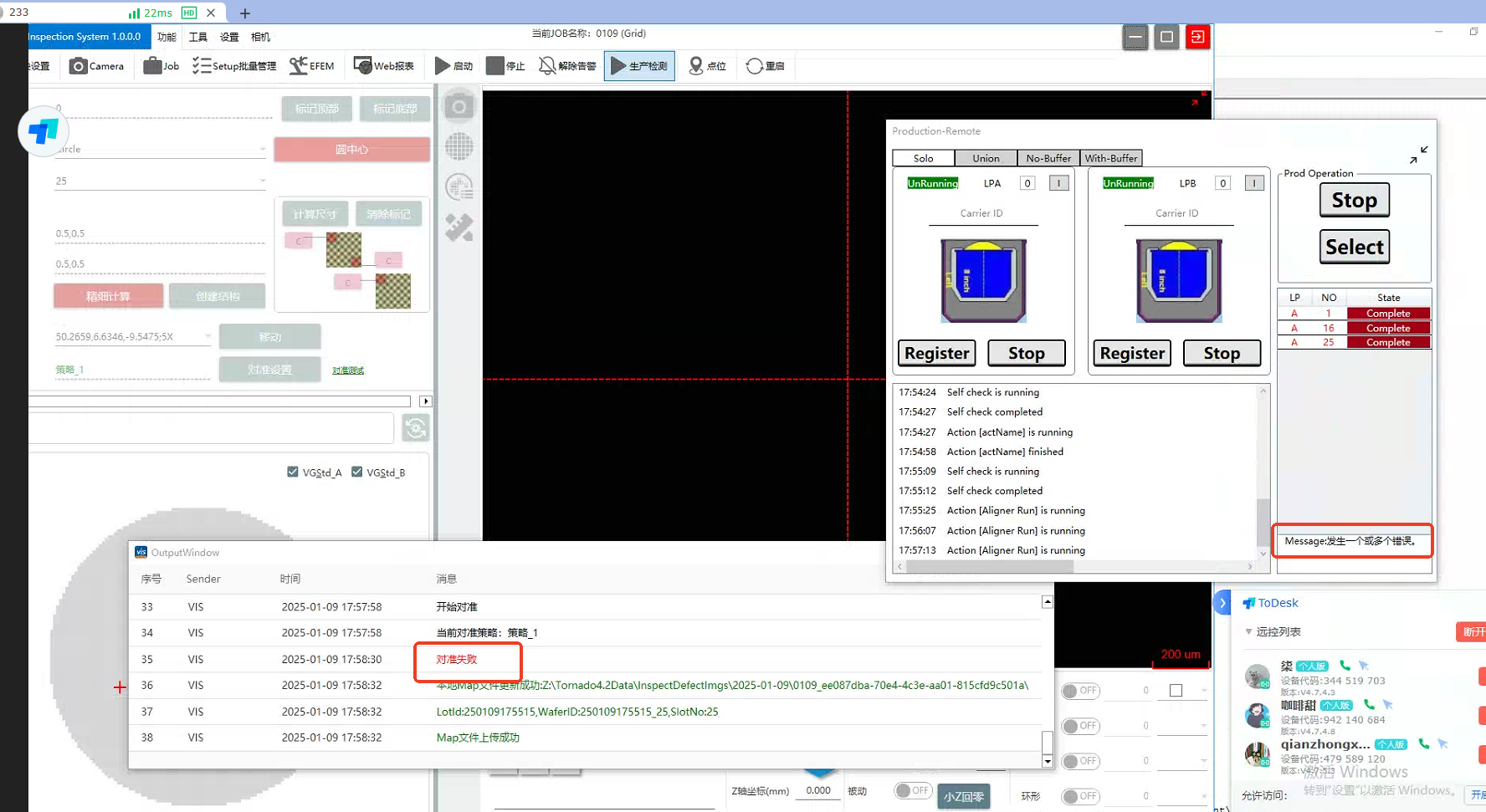Open the 功能 menu

coord(167,37)
